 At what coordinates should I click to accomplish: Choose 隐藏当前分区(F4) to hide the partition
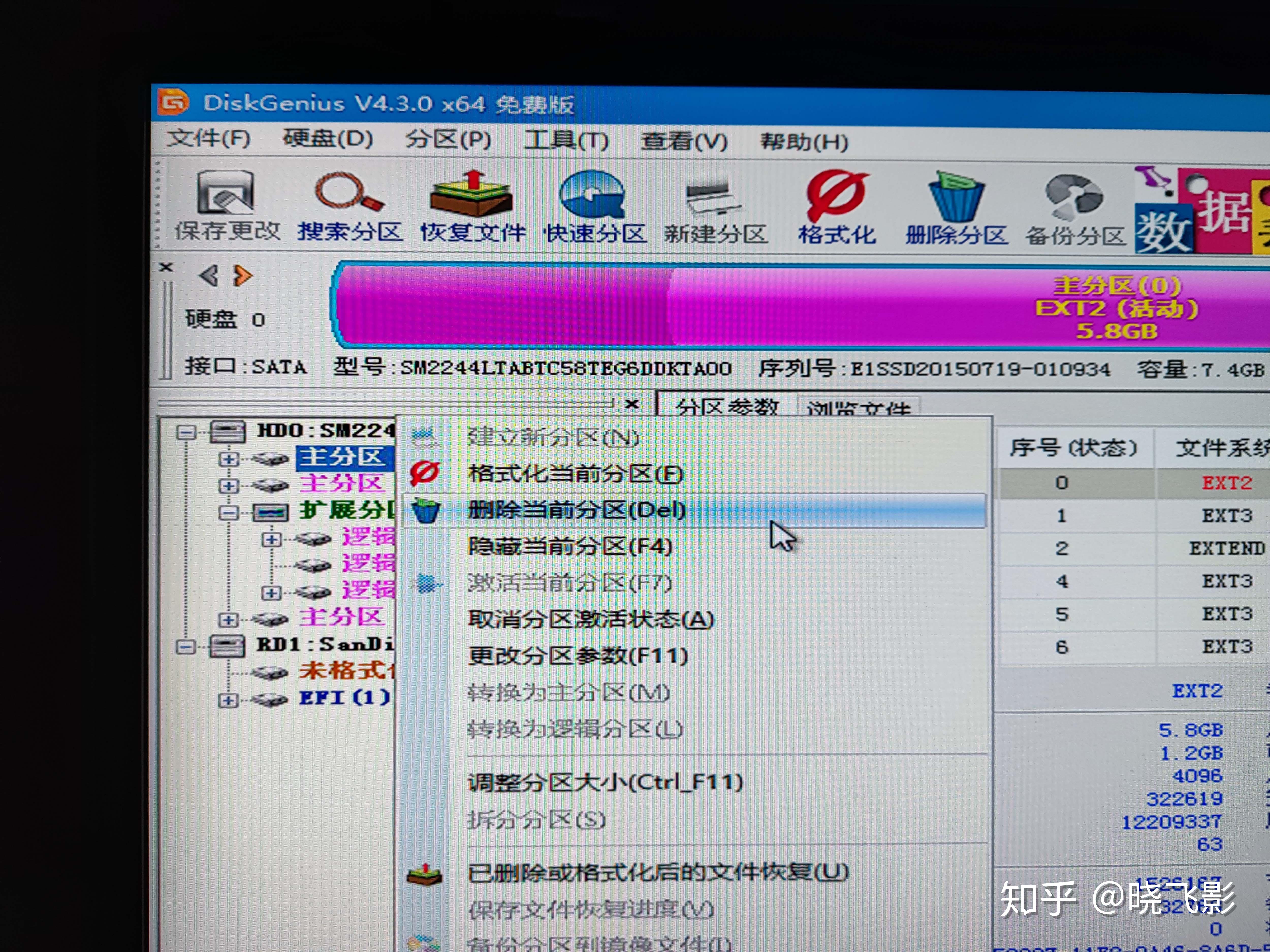pyautogui.click(x=568, y=546)
